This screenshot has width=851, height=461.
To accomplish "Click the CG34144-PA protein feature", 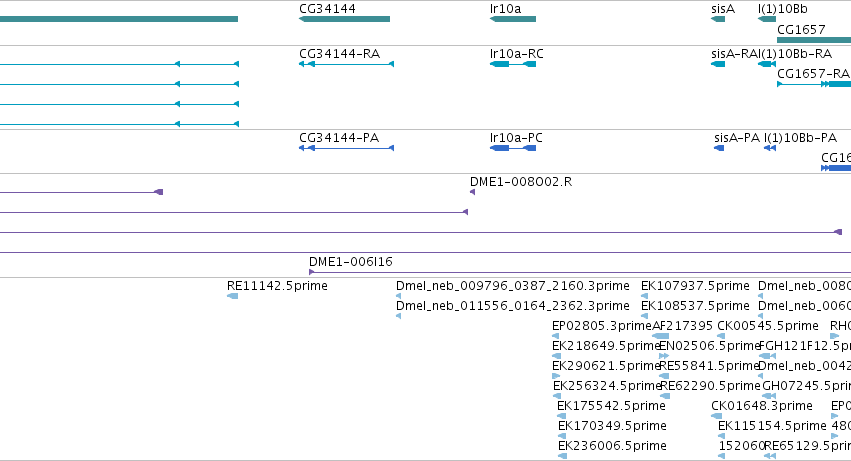I will tap(346, 148).
